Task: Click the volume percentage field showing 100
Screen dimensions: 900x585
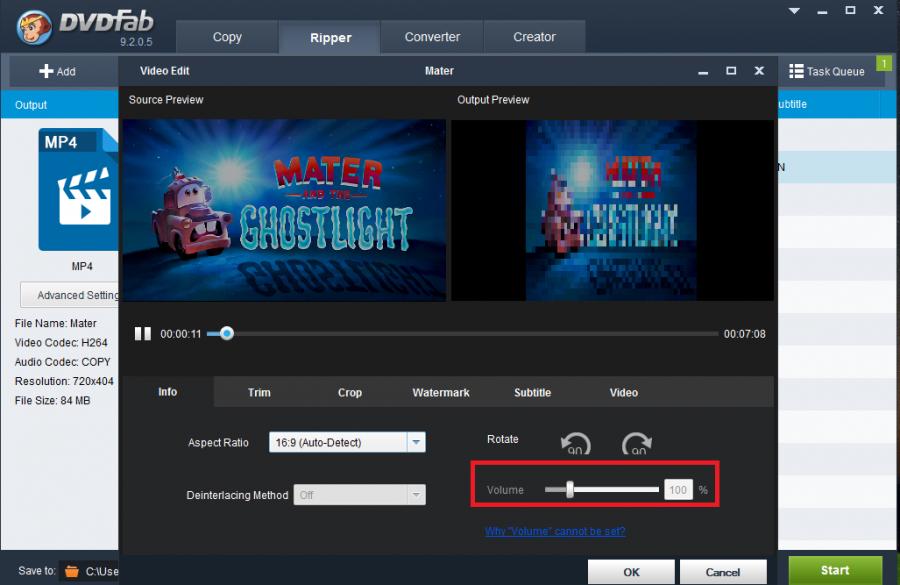Action: click(x=678, y=490)
